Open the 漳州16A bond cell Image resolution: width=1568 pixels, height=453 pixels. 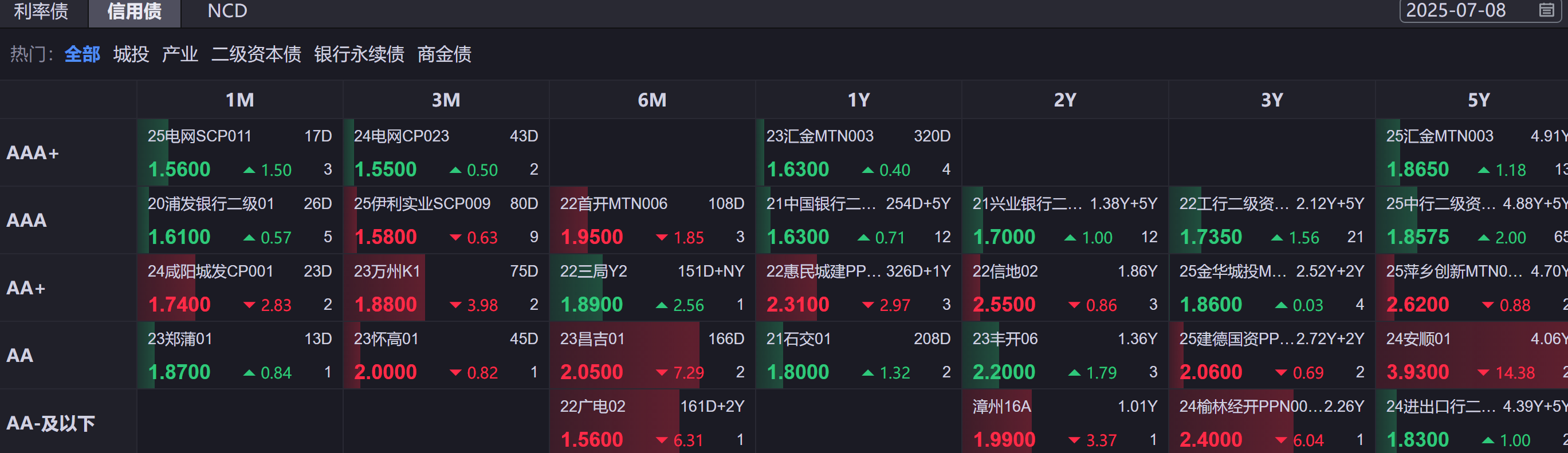click(1064, 423)
